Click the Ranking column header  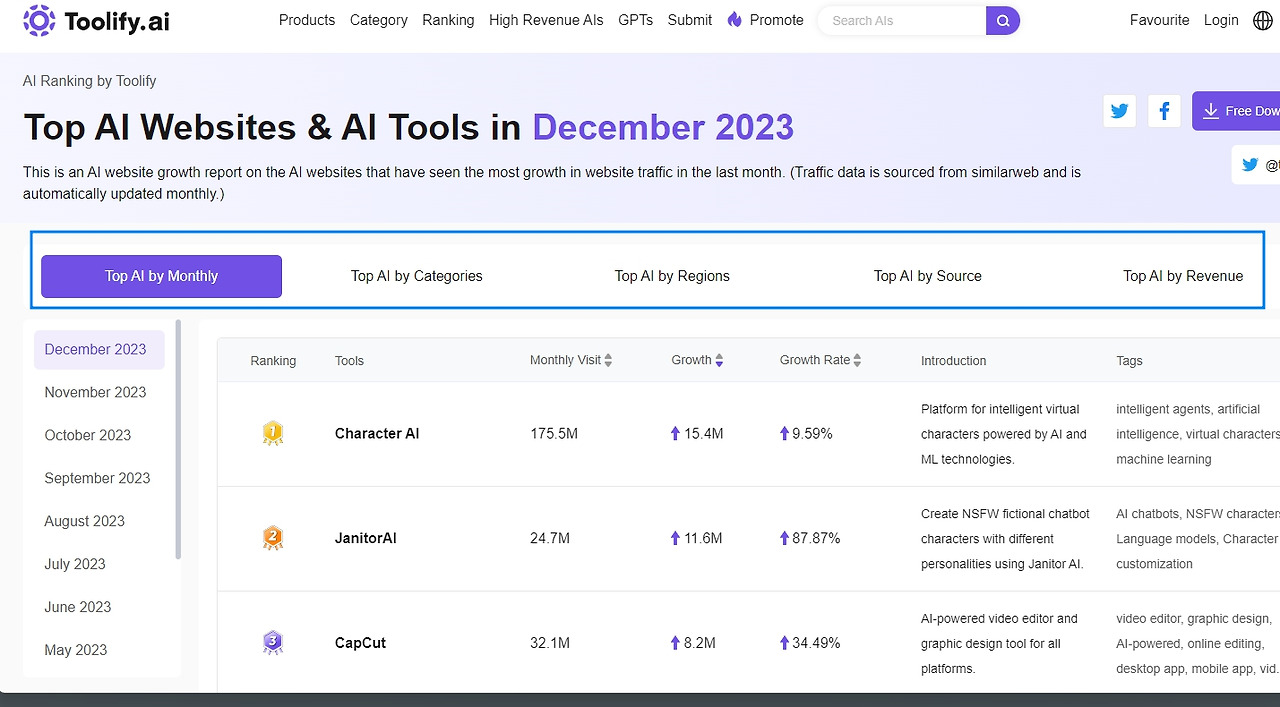273,361
